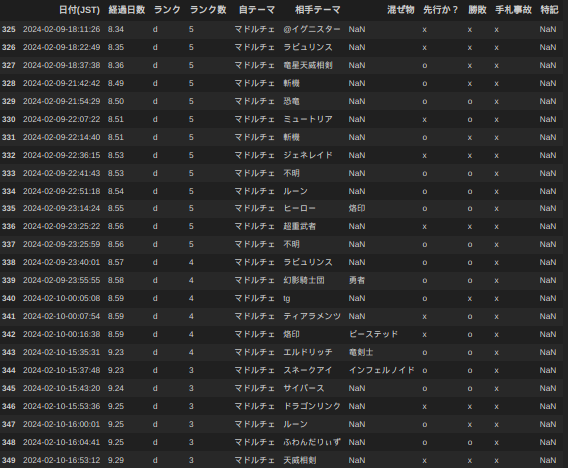Click the timestamp 2024-02-09-21:54:29
Viewport: 568px width, 468px height.
62,101
